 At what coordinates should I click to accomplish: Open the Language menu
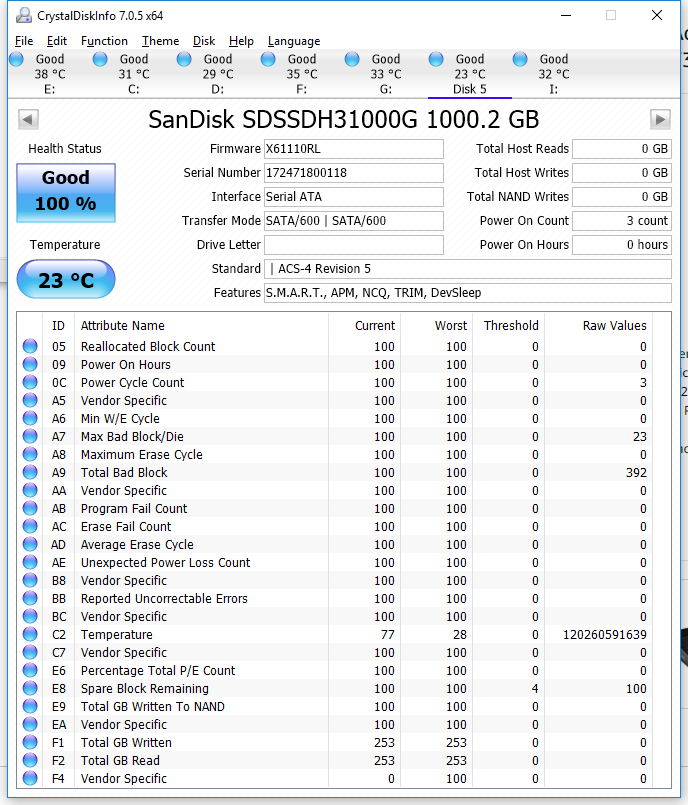(x=294, y=41)
